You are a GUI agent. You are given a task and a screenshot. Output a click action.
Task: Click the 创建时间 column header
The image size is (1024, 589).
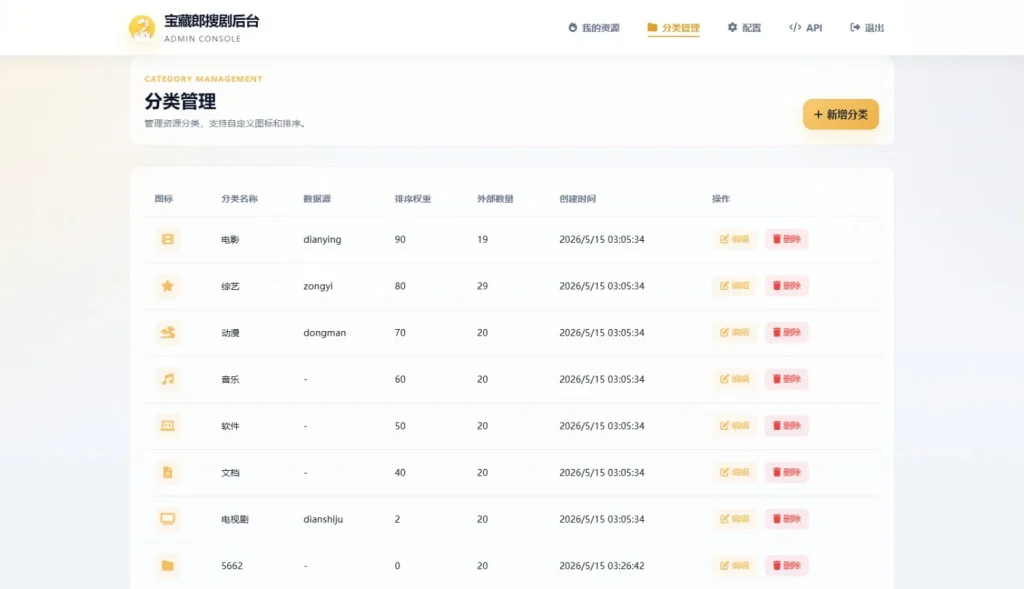pos(577,199)
